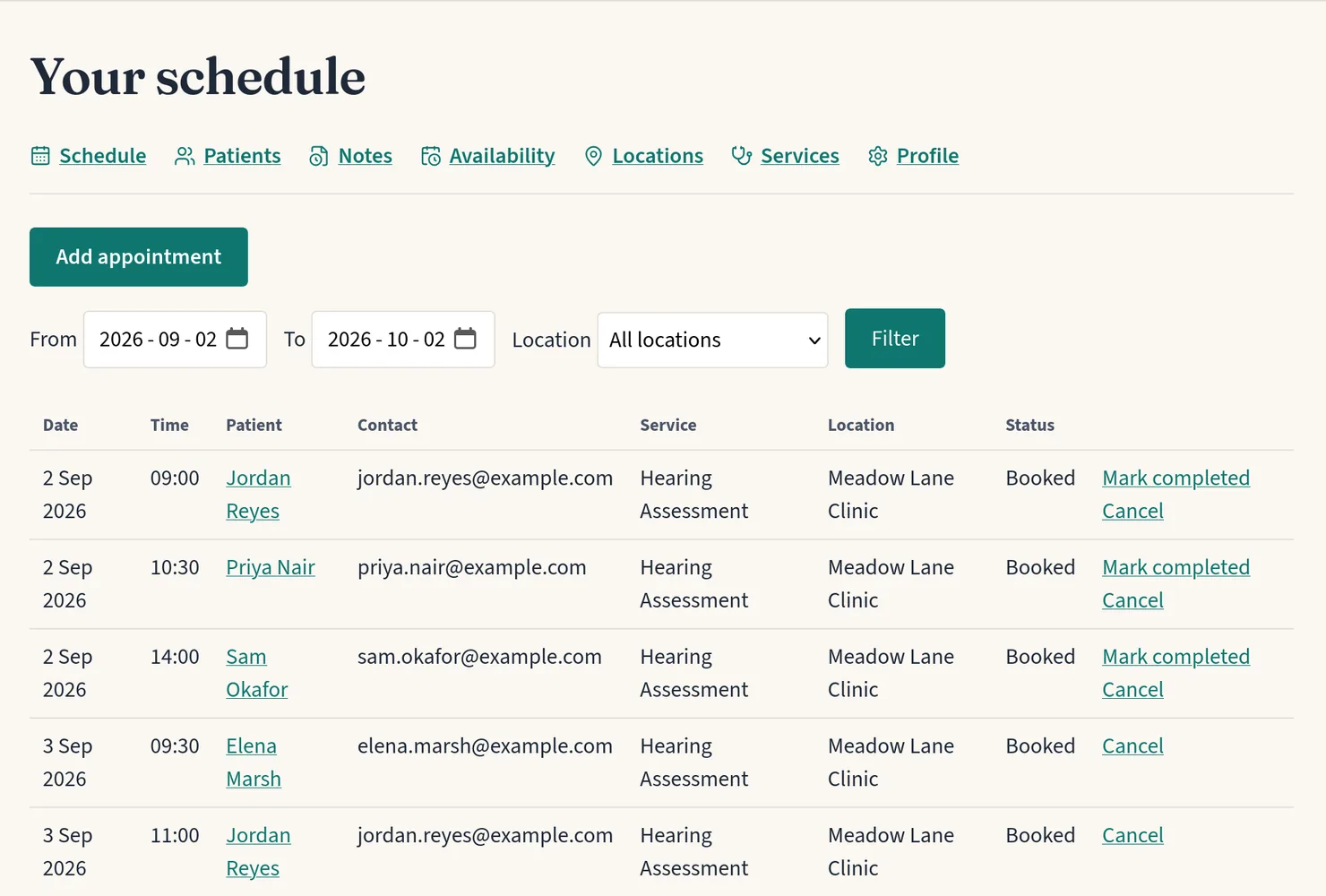Viewport: 1326px width, 896px height.
Task: Cancel Sam Okafor 14:00 appointment
Action: pyautogui.click(x=1132, y=690)
